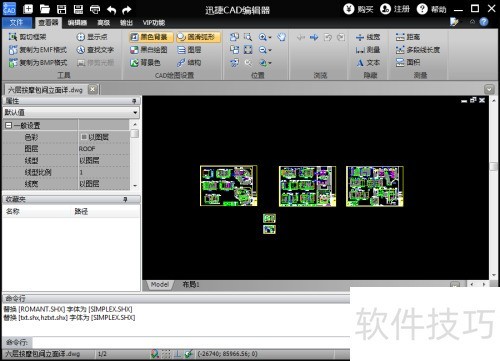500x361 pixels.
Task: Toggle hiding of 文本 text
Action: (x=368, y=62)
